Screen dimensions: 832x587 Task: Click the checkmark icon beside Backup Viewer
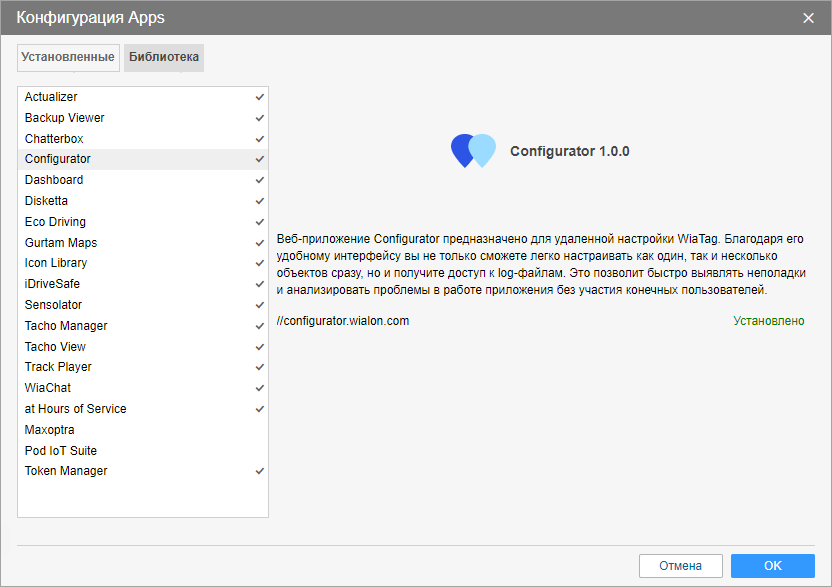click(x=259, y=118)
